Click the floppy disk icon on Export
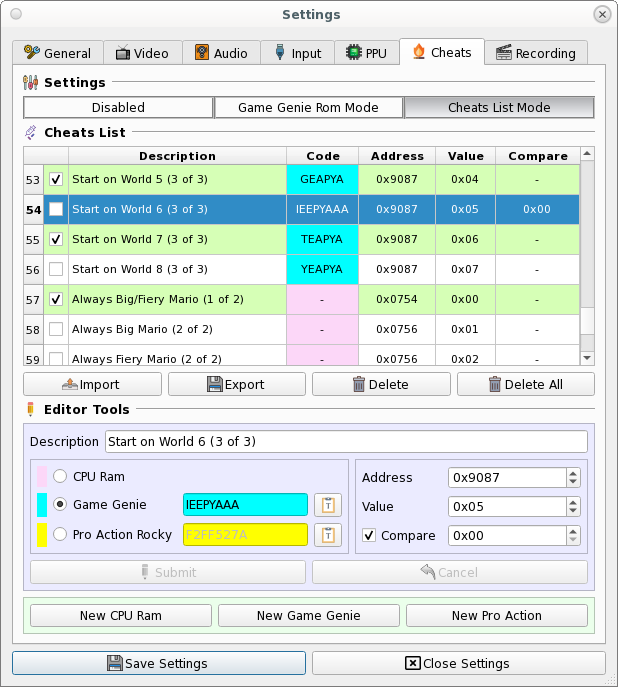Viewport: 618px width, 687px height. pyautogui.click(x=215, y=384)
